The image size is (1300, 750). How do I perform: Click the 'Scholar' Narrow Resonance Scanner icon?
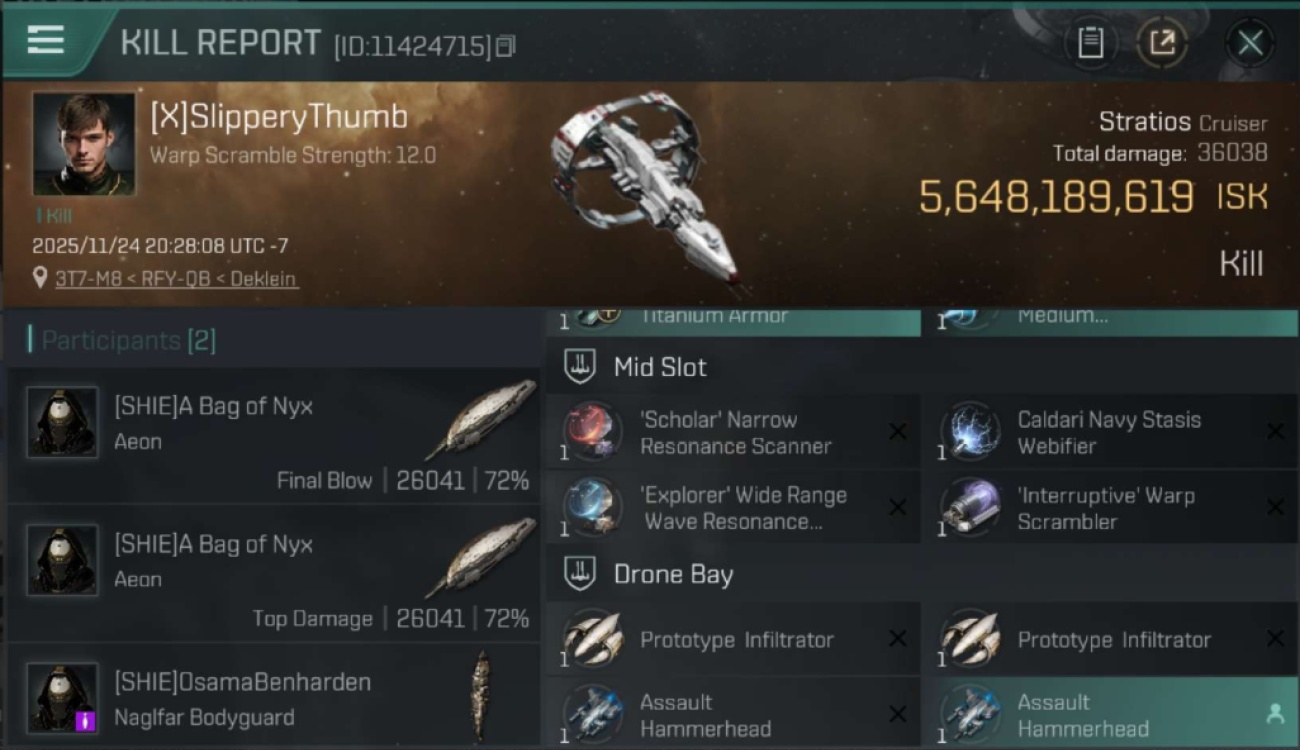tap(592, 431)
